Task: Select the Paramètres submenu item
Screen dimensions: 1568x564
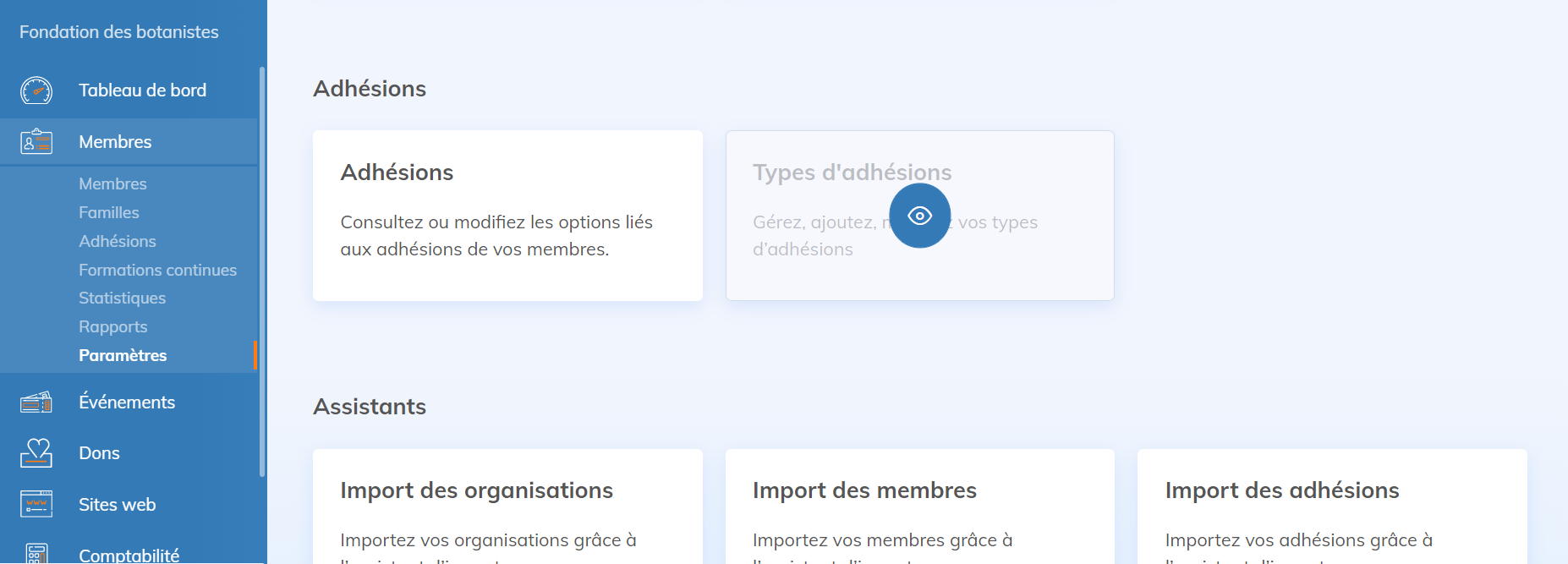Action: 123,356
